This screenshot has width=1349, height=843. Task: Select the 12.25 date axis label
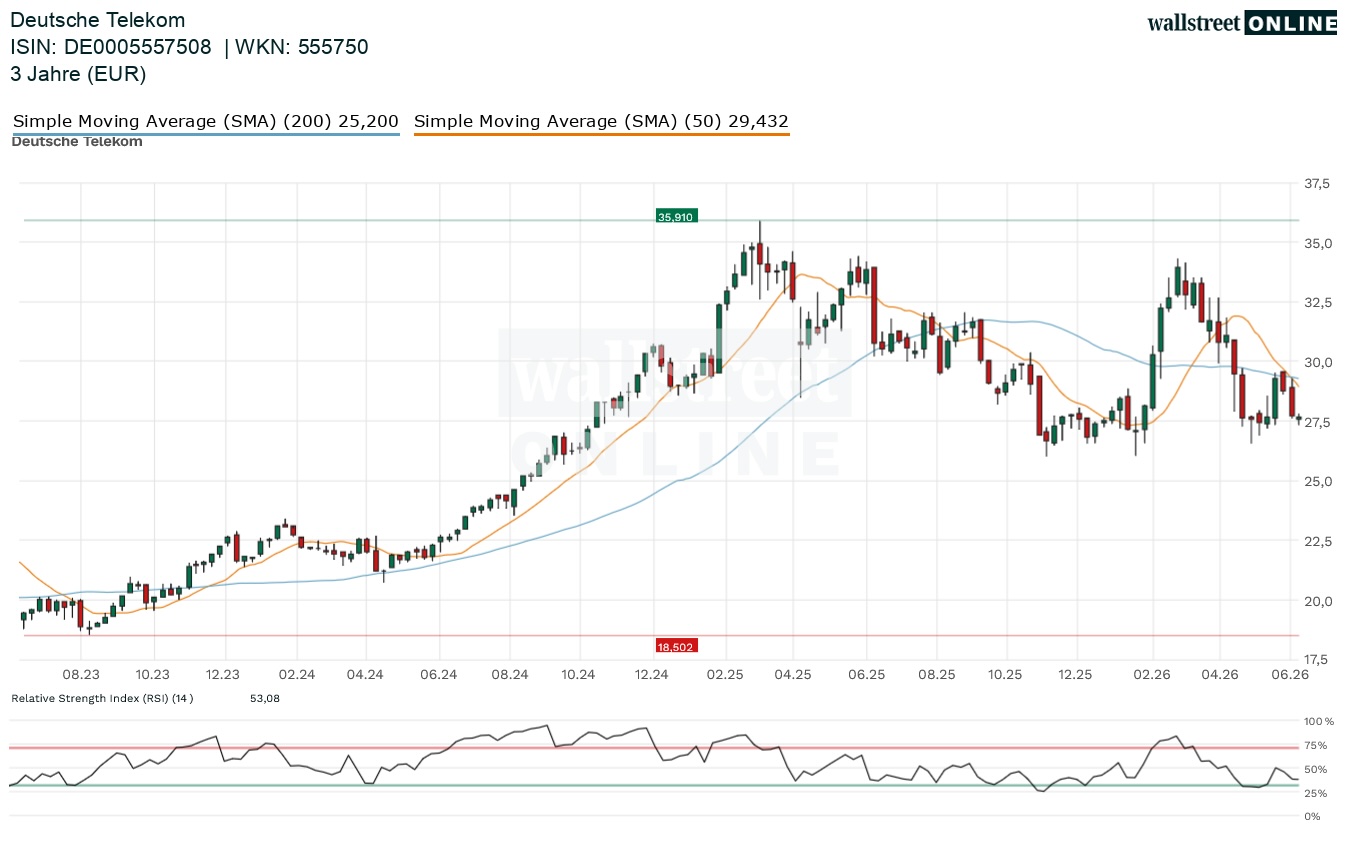tap(1075, 675)
